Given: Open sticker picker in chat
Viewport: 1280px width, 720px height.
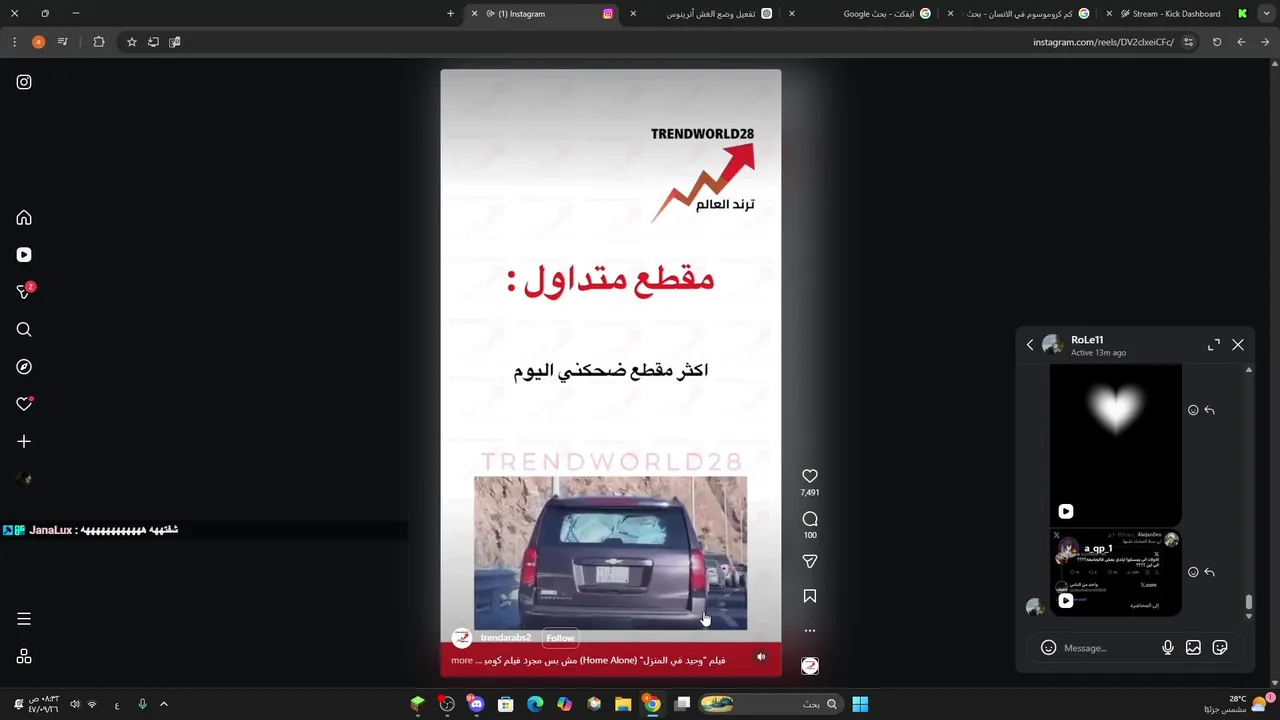Looking at the screenshot, I should pyautogui.click(x=1220, y=648).
